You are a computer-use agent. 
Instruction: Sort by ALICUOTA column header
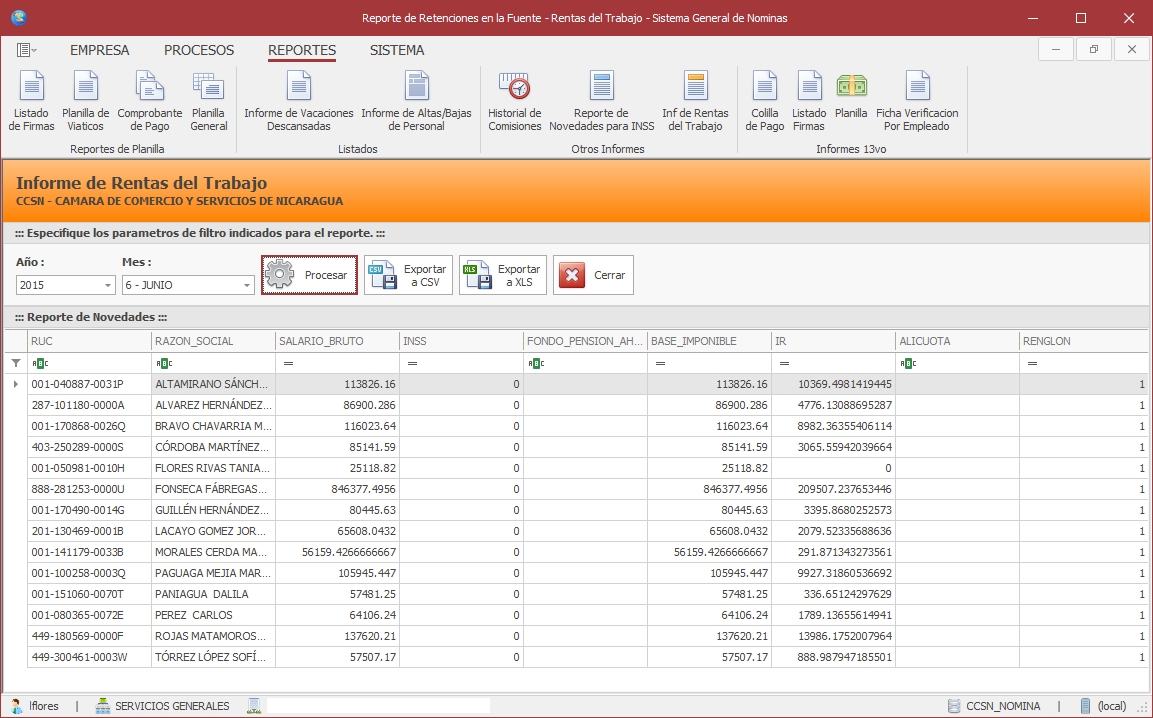point(957,341)
